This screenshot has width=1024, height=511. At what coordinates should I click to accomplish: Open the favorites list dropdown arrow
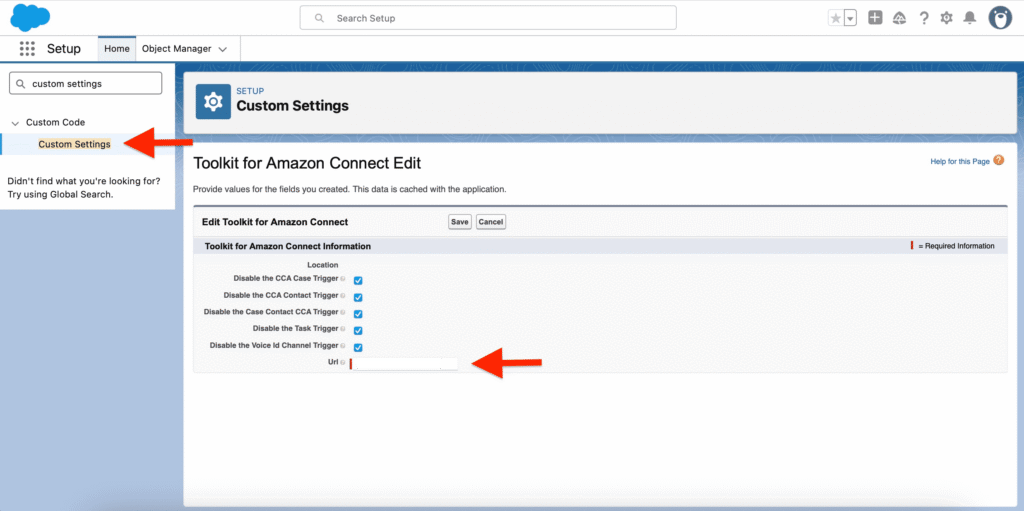[x=850, y=18]
